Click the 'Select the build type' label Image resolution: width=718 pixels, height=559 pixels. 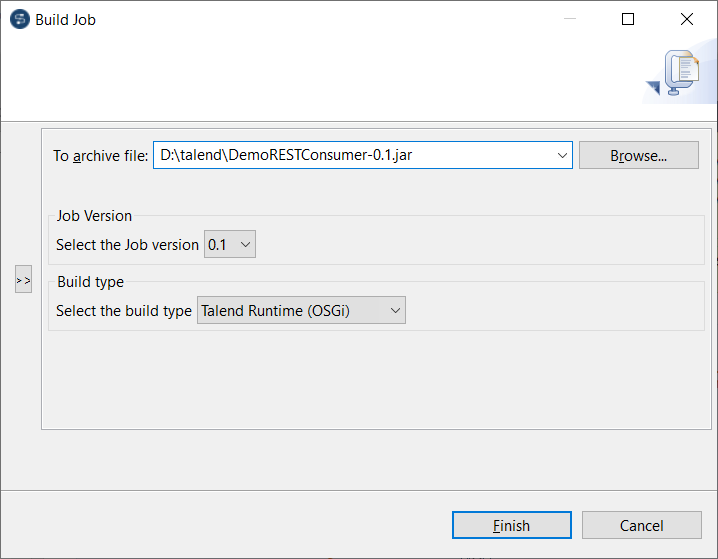(x=124, y=311)
